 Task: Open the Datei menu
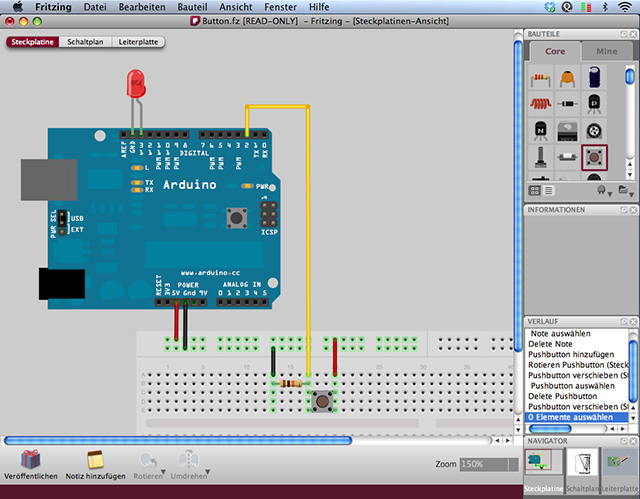pyautogui.click(x=95, y=7)
